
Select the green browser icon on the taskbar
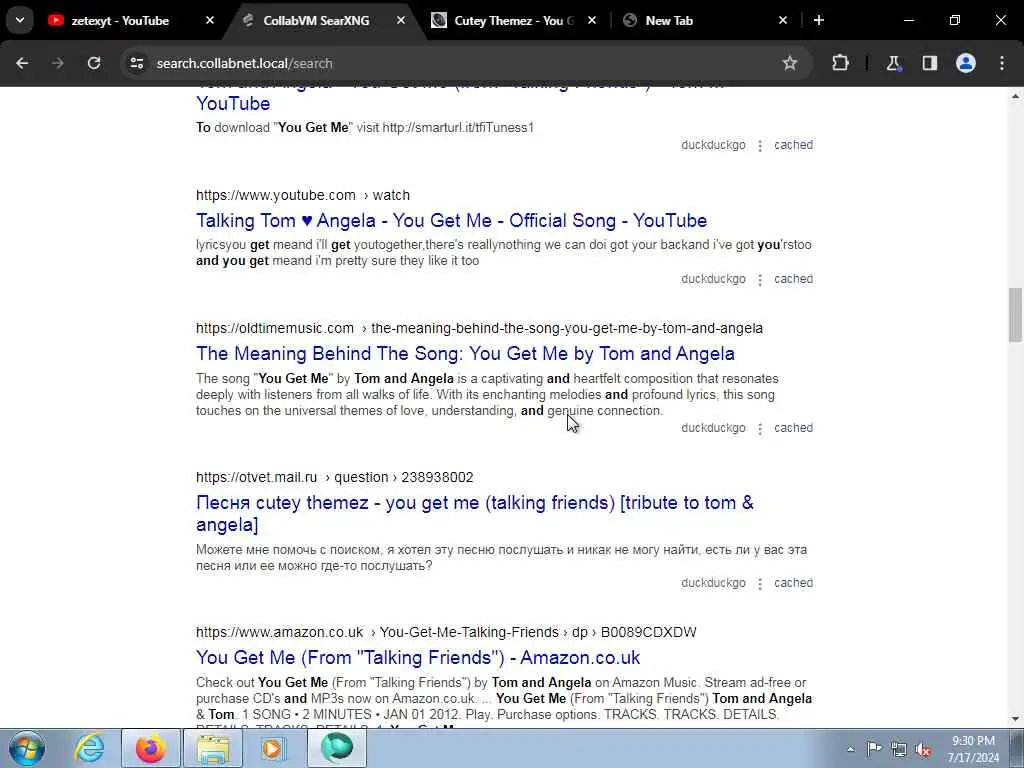[x=336, y=748]
